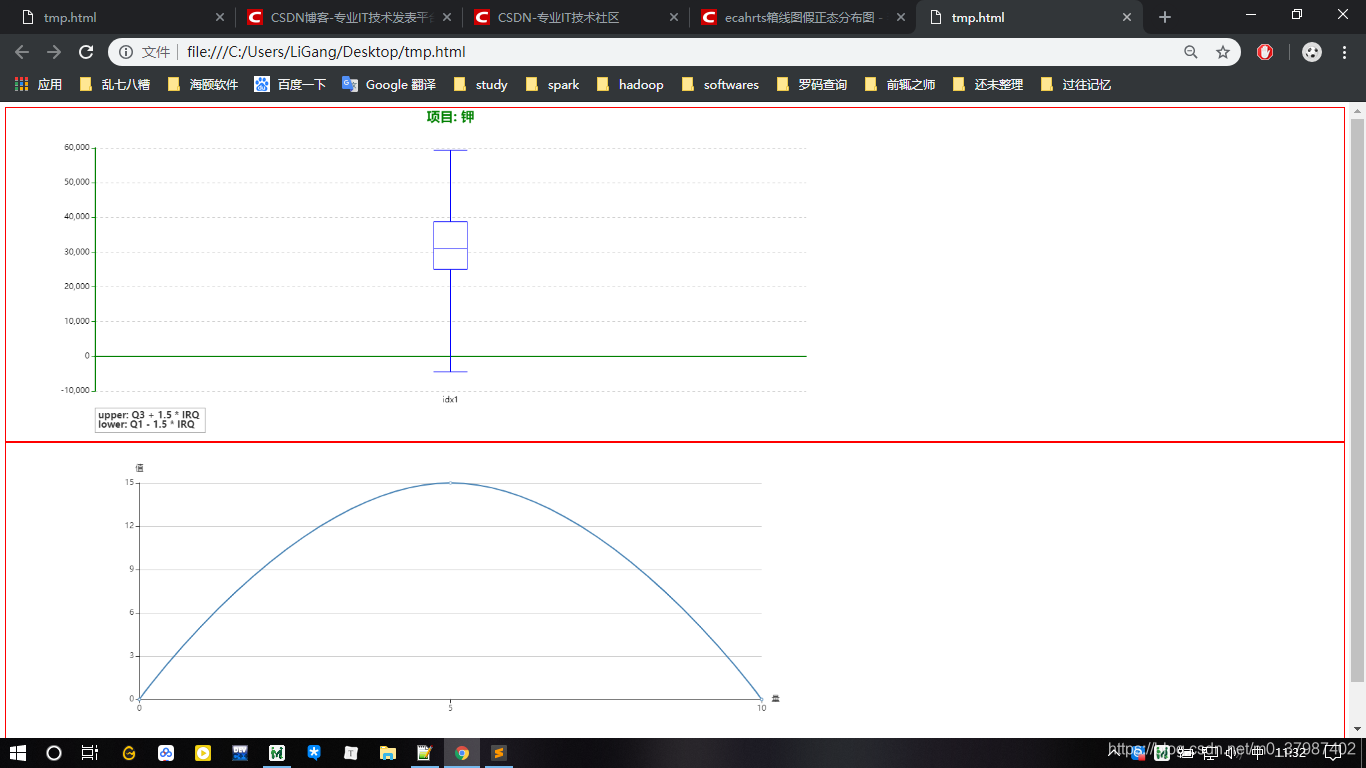Click the peak point of the curve
1366x768 pixels.
pyautogui.click(x=450, y=483)
